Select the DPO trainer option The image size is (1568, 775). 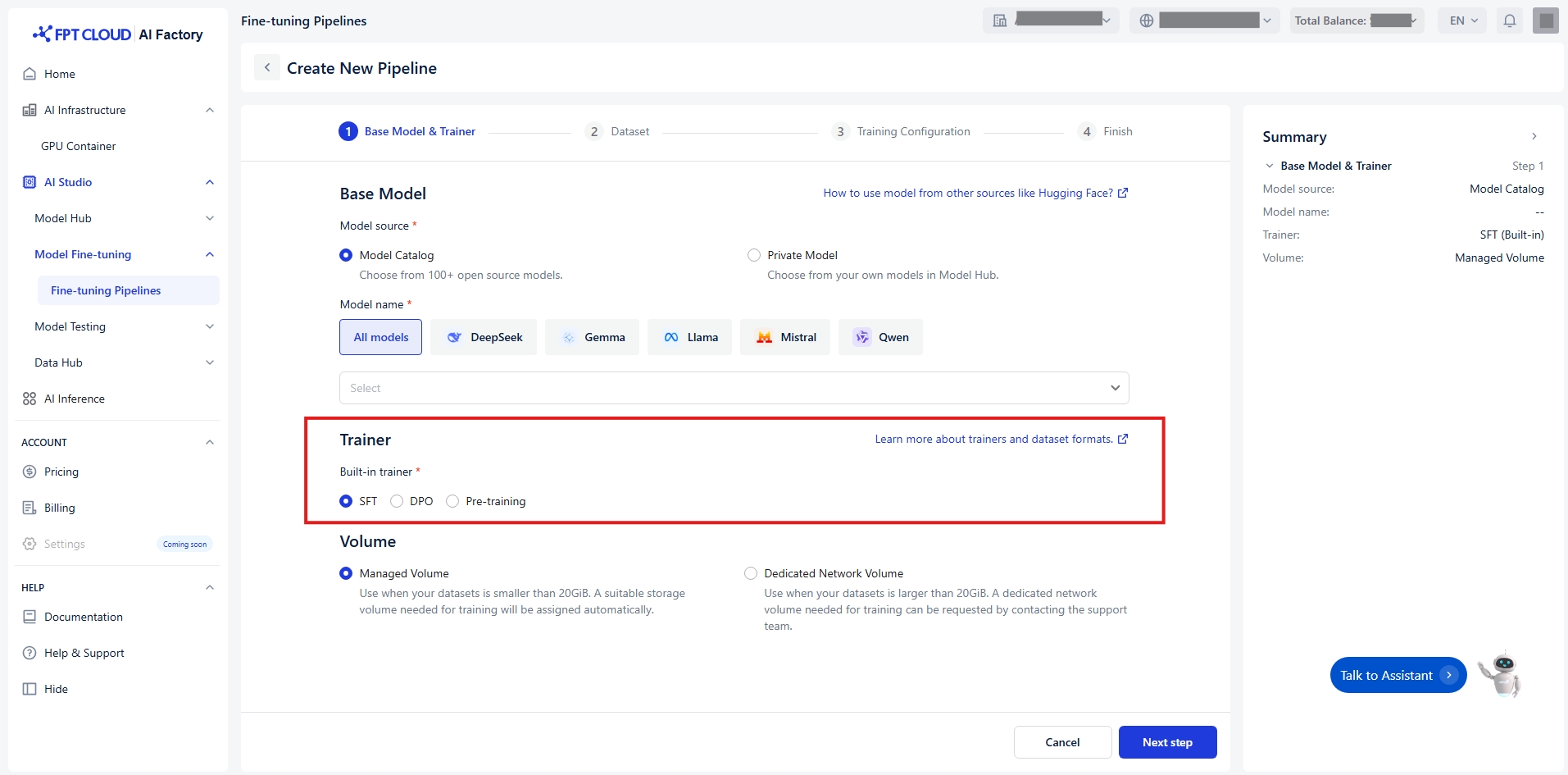(x=398, y=501)
